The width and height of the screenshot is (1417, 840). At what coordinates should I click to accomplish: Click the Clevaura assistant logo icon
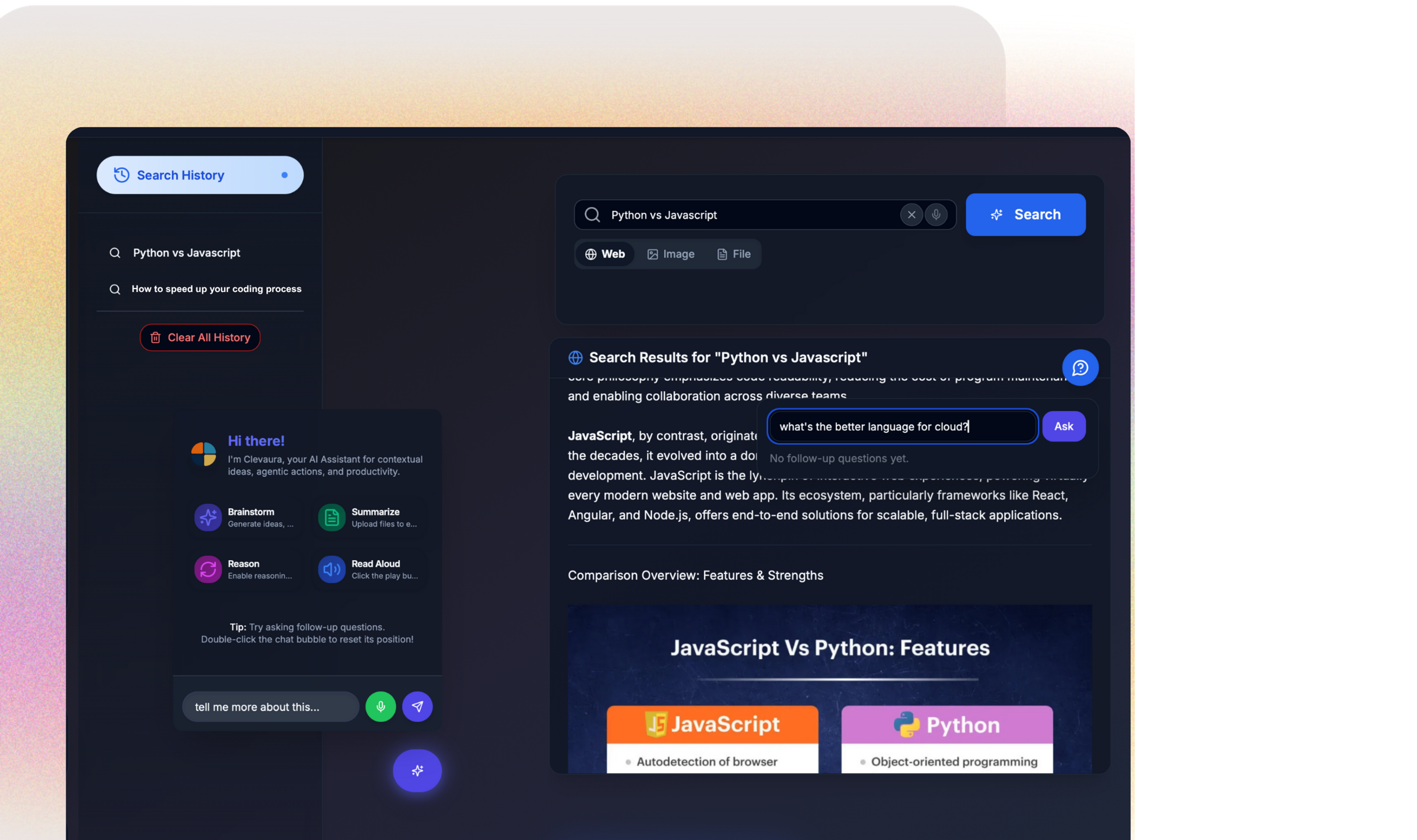click(204, 454)
